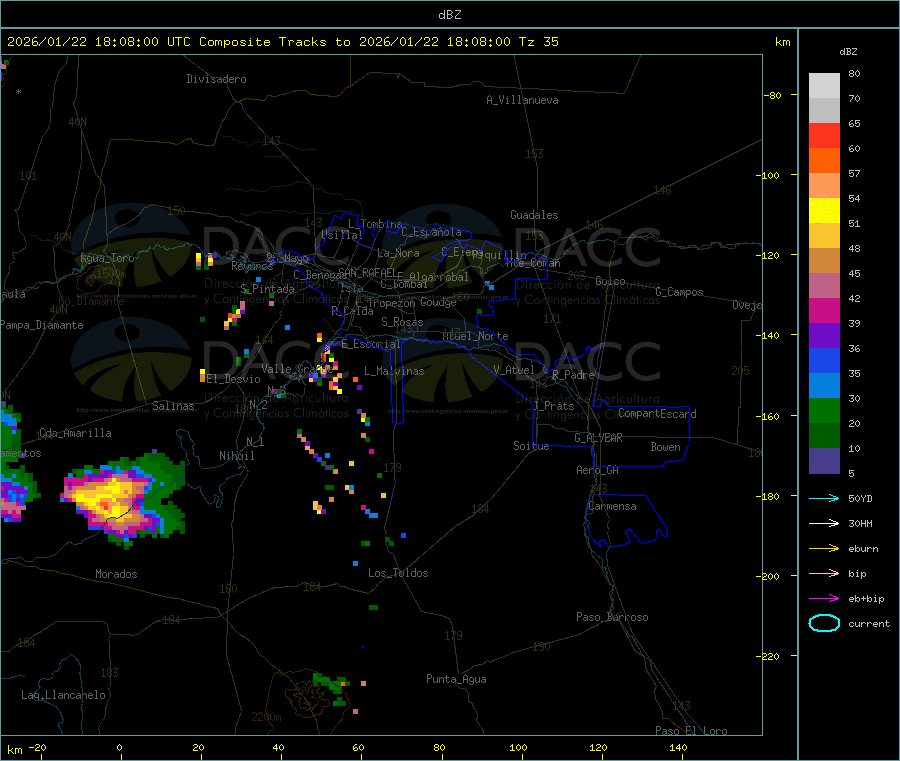
Task: Click the dBZ title at top
Action: point(449,15)
